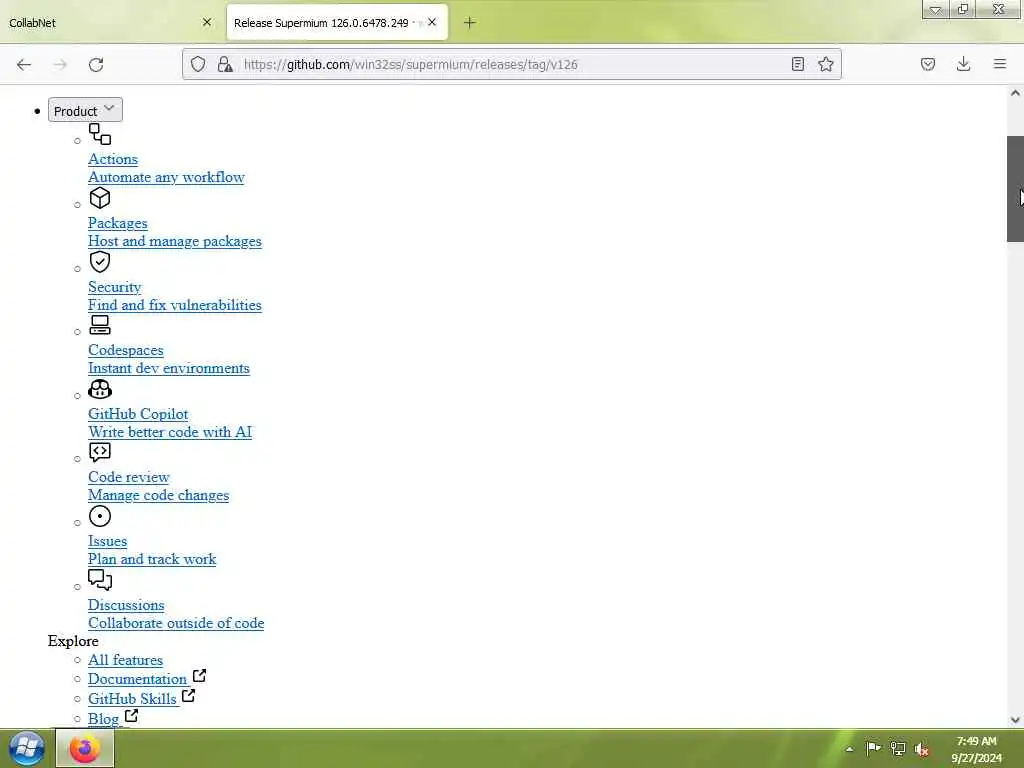Open tracking protection shield in address bar

[198, 64]
